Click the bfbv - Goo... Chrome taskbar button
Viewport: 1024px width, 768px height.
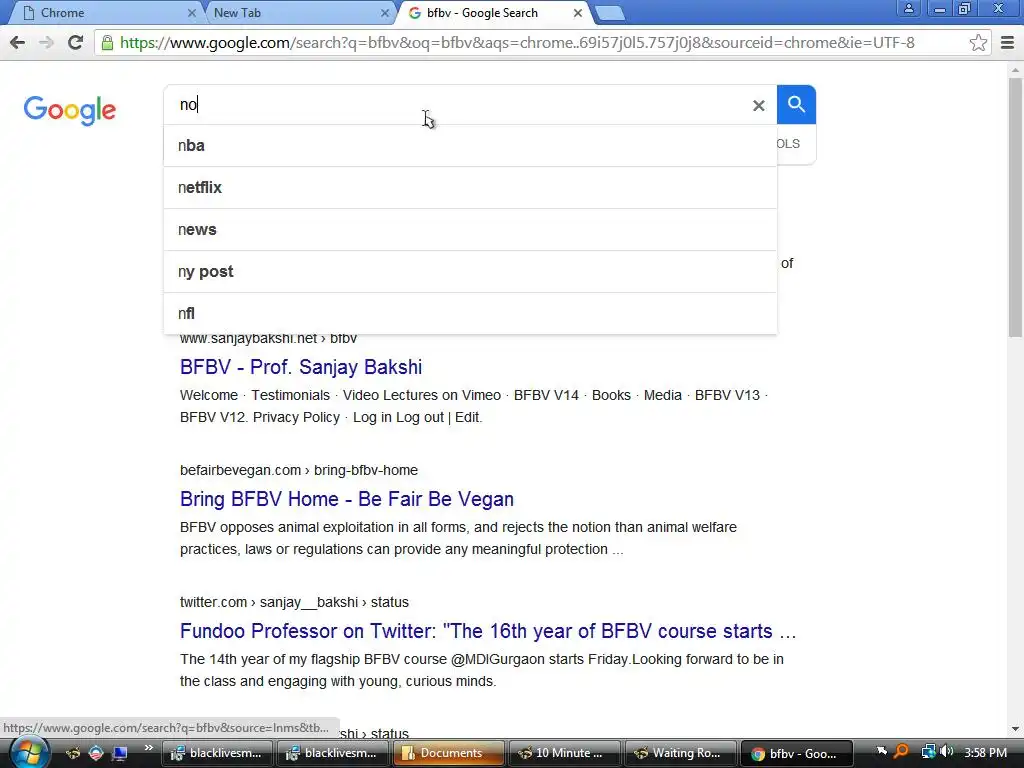(x=795, y=753)
